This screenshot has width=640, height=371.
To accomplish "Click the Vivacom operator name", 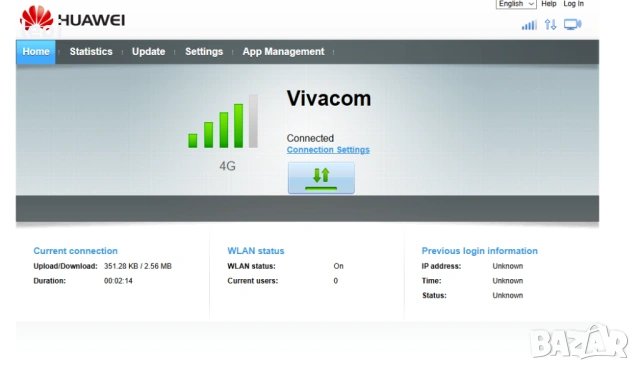I will [329, 98].
